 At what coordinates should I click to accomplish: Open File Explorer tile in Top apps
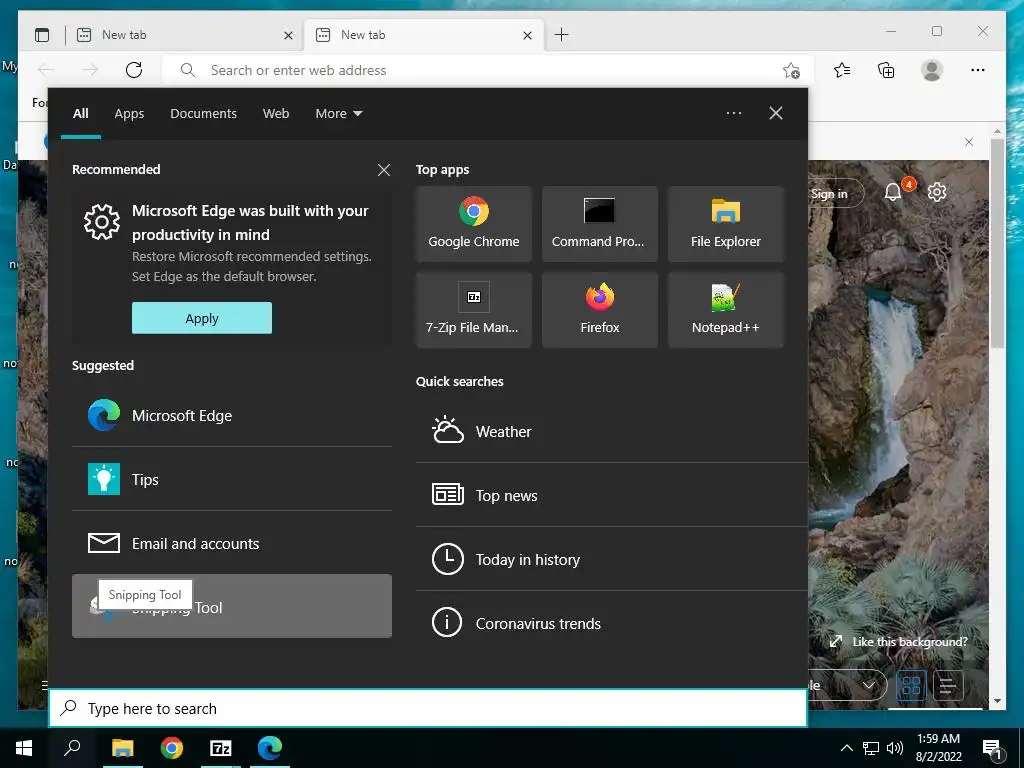point(726,224)
